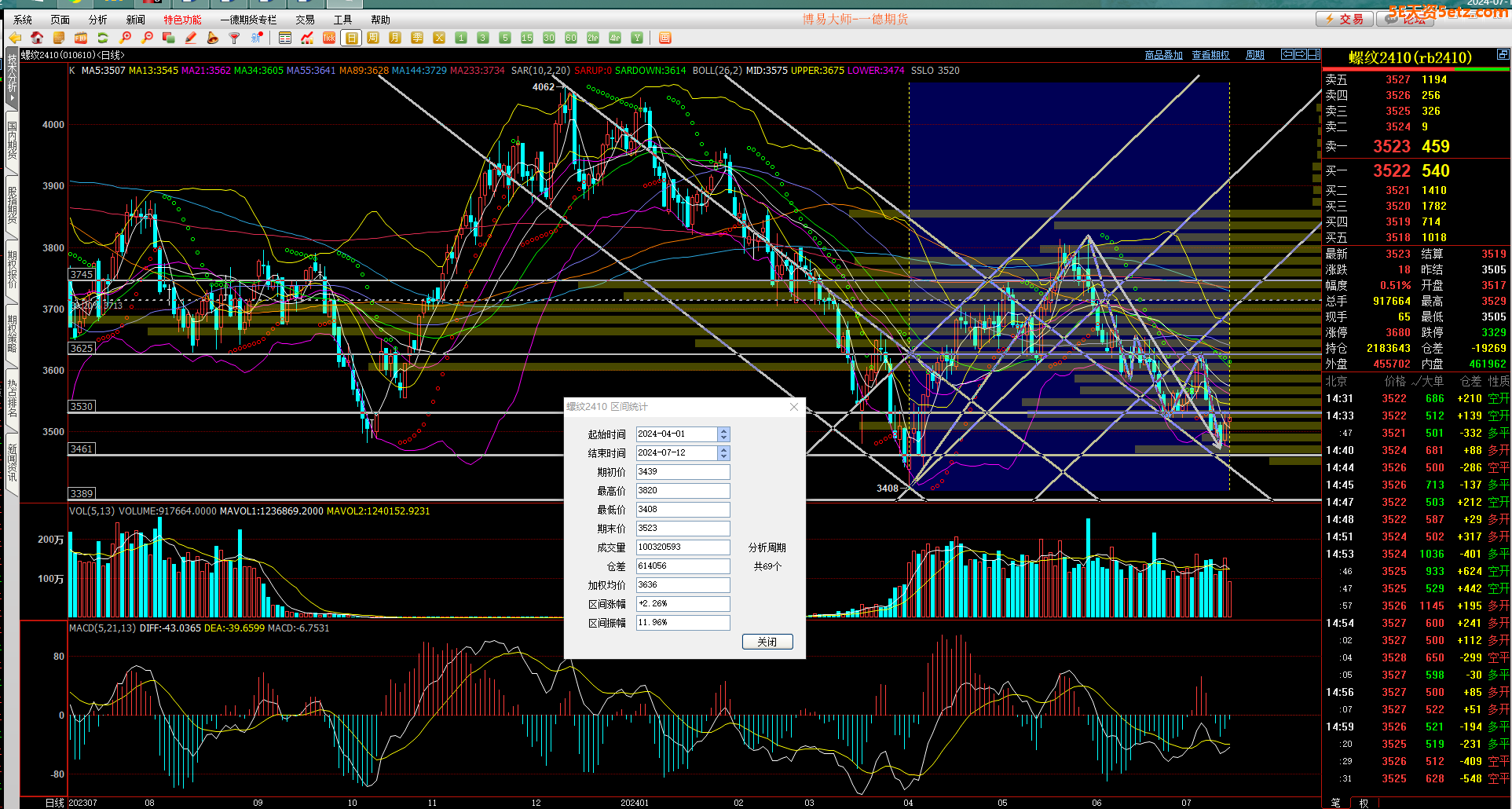Switch to 1-minute period
This screenshot has width=1512, height=809.
point(461,38)
